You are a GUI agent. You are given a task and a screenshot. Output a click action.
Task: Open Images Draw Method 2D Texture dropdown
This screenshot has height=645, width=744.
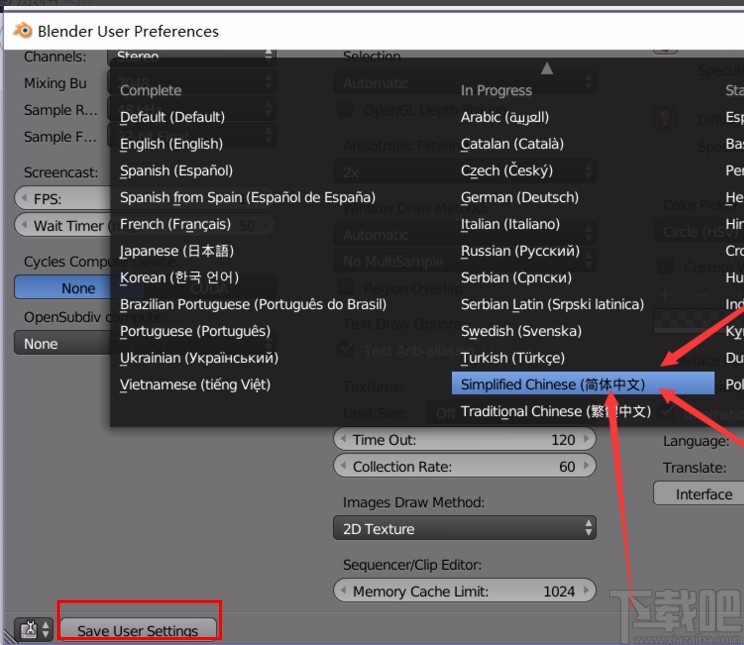465,528
